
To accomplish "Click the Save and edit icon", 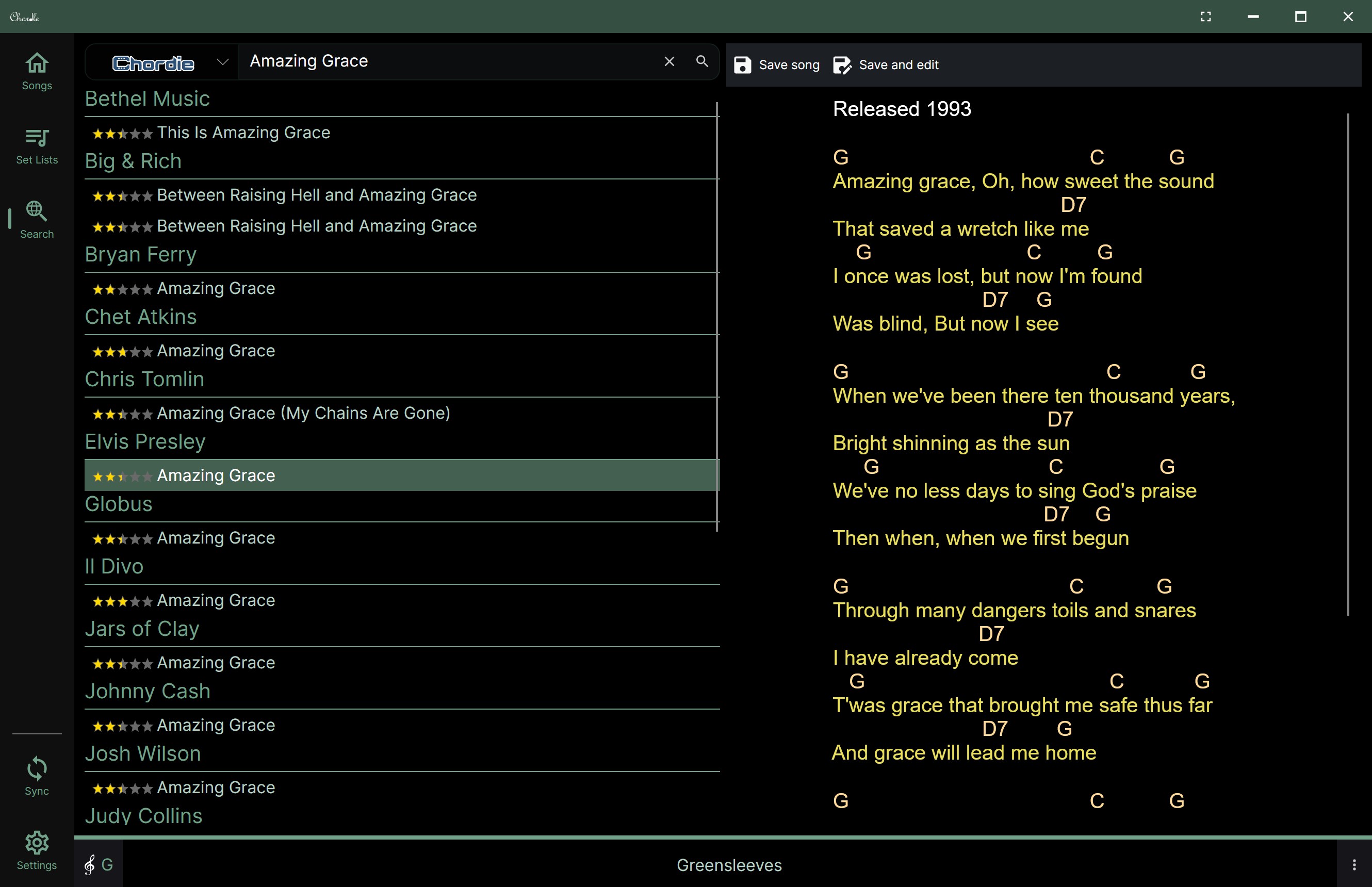I will click(x=842, y=64).
